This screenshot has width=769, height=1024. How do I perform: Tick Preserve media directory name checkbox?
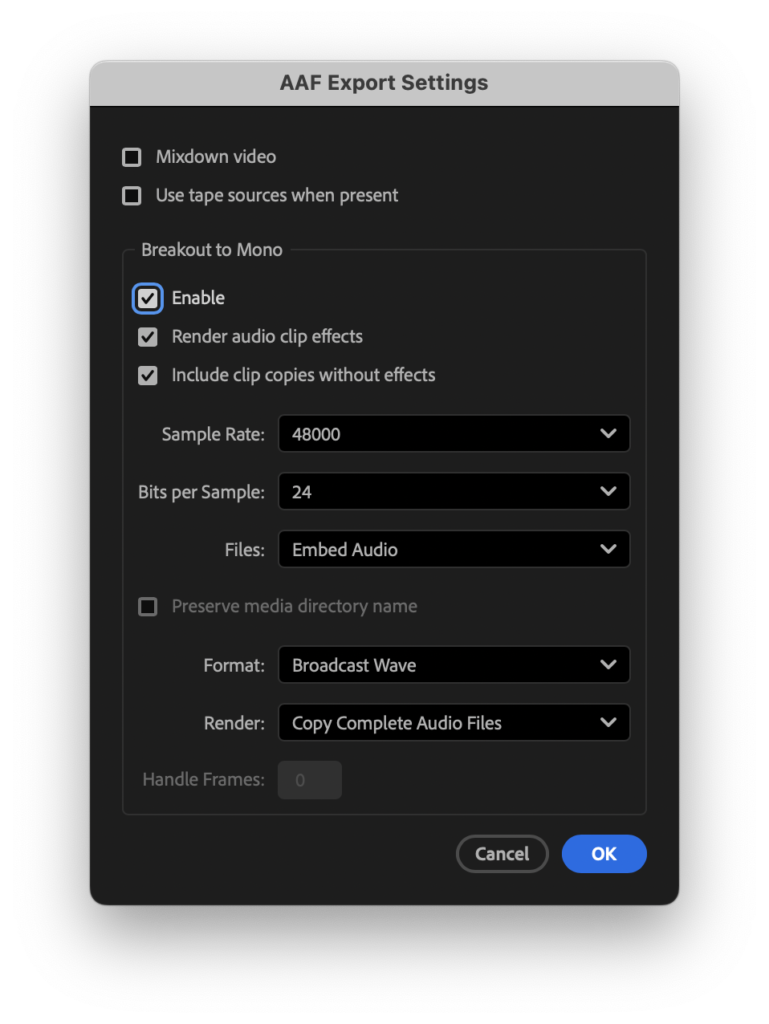[148, 607]
